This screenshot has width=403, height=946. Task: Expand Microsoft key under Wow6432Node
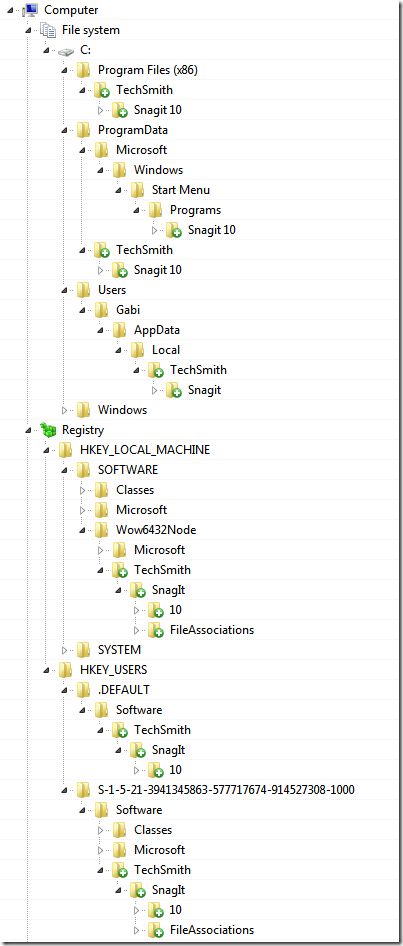[101, 550]
